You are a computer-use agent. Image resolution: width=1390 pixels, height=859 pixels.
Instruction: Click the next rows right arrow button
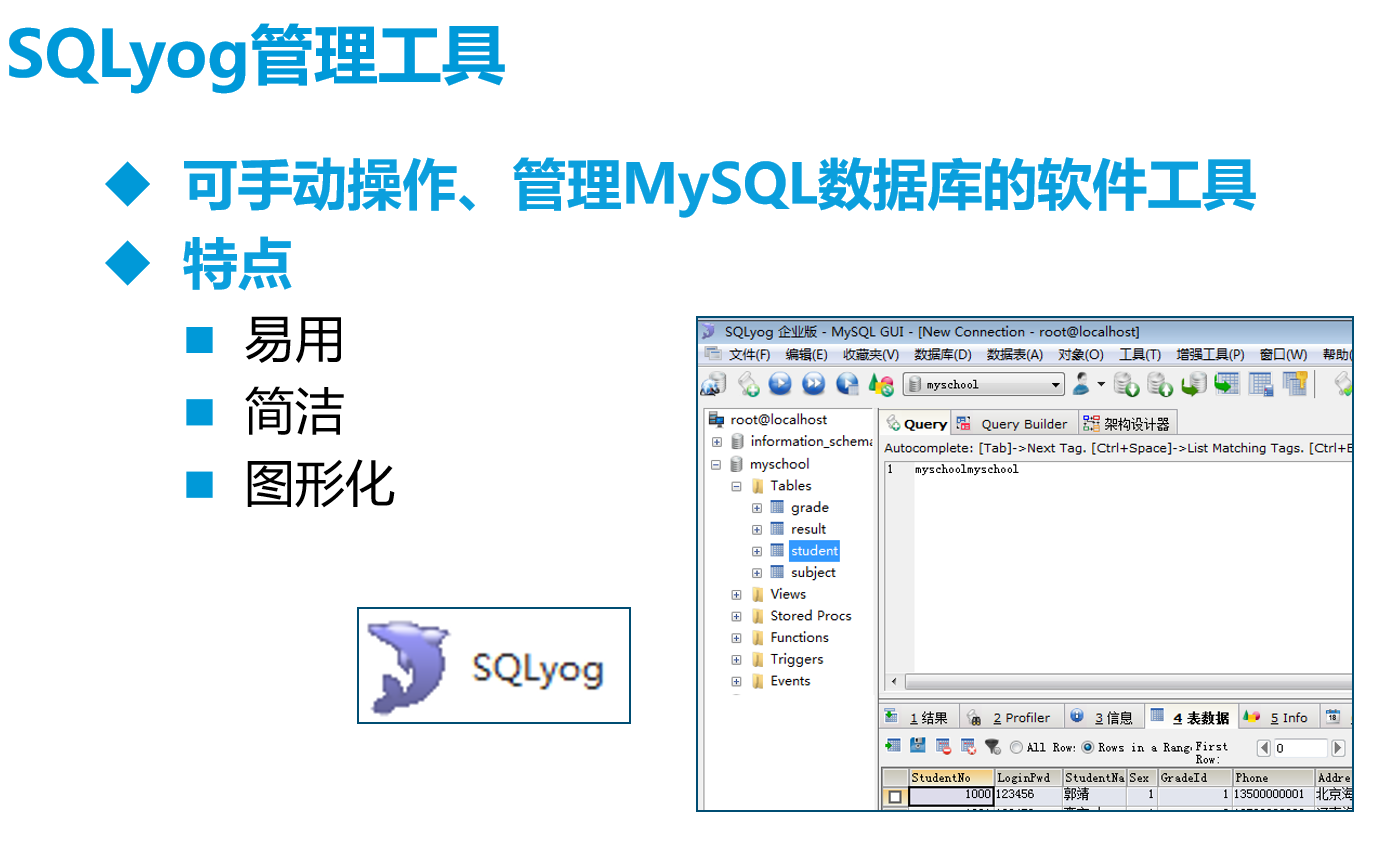(1338, 748)
